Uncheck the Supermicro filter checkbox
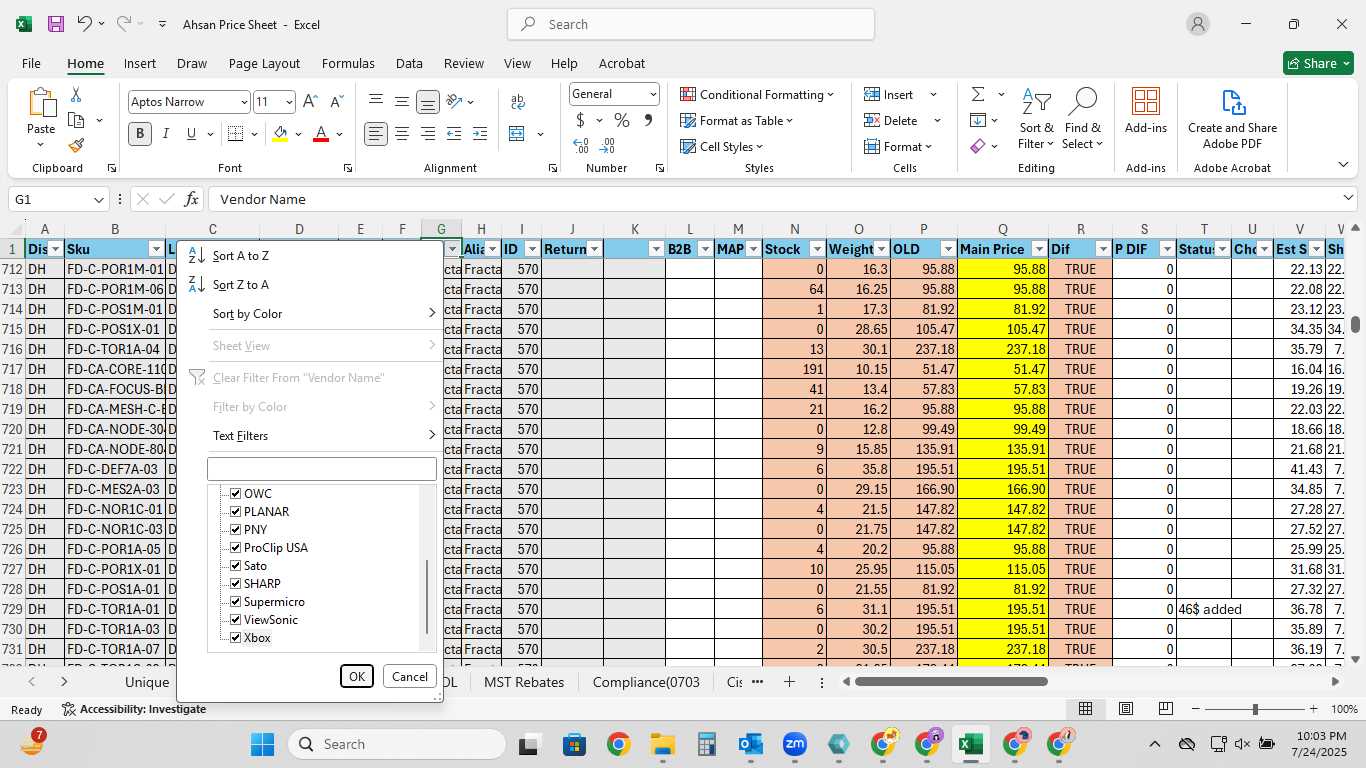 (236, 602)
